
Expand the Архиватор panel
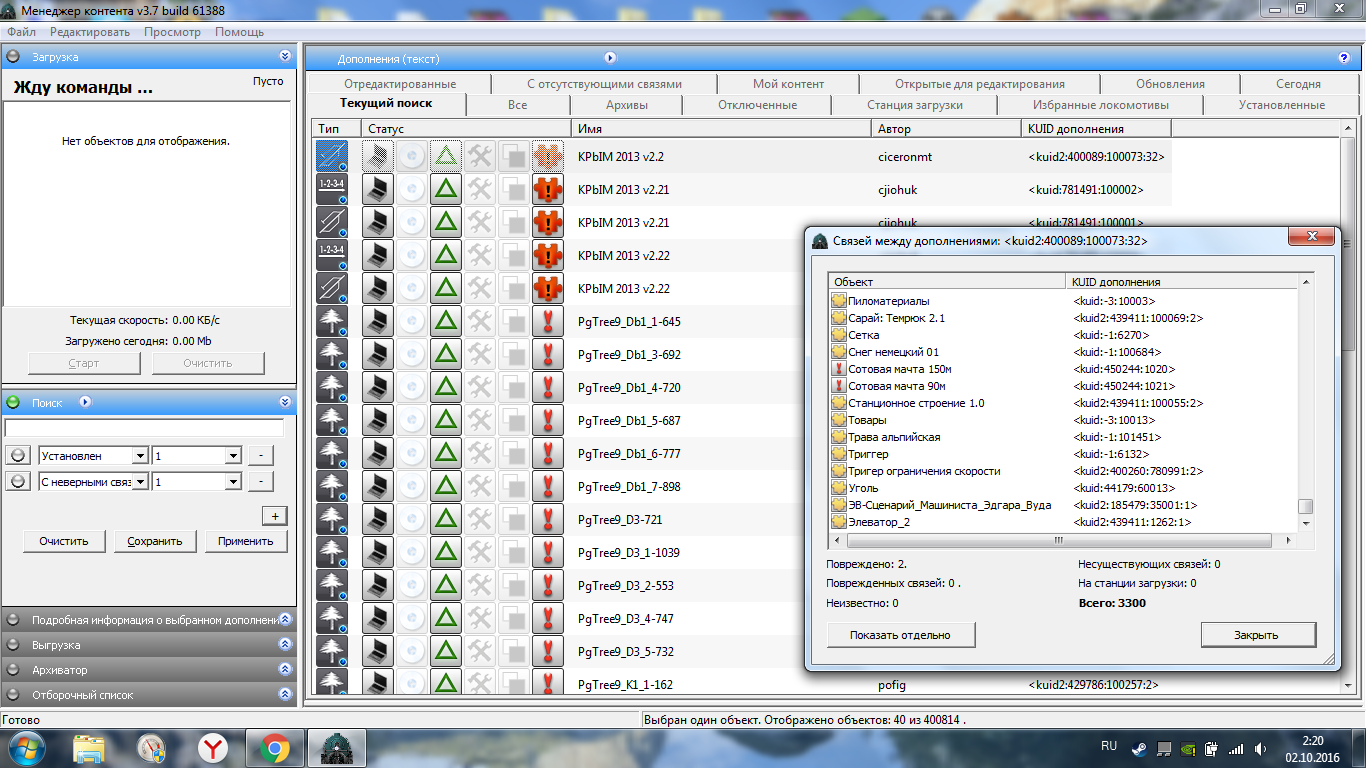pos(285,669)
